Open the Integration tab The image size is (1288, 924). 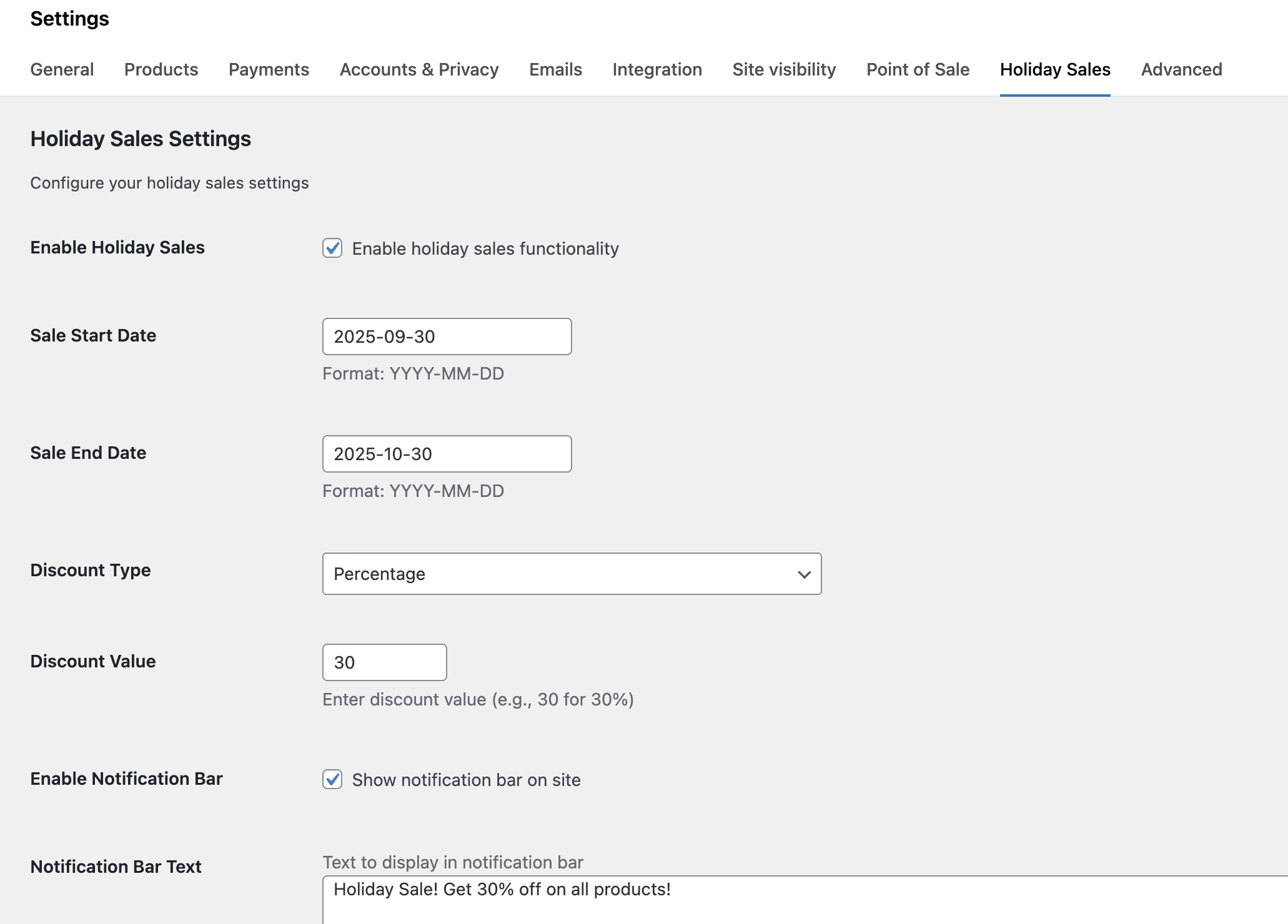click(657, 69)
